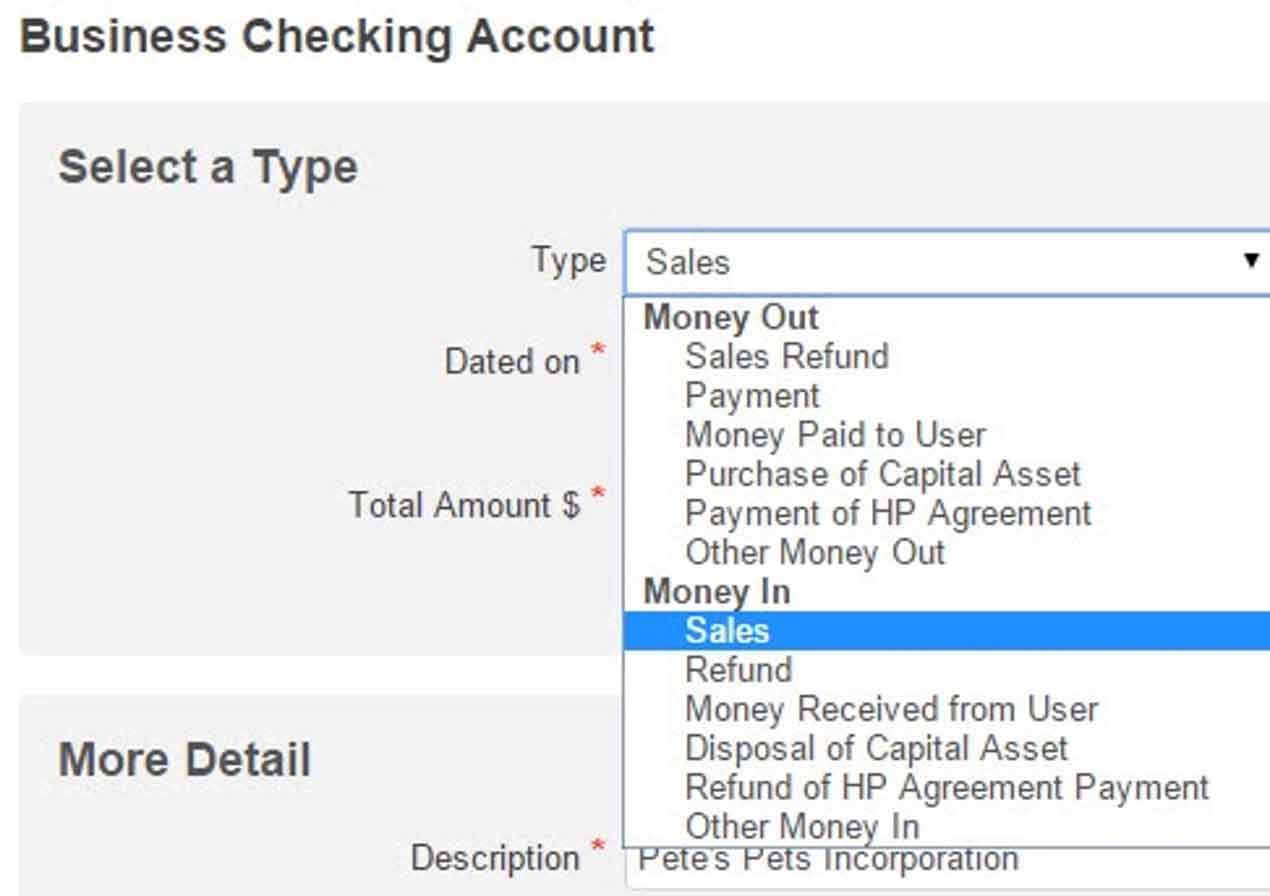Choose Refund under Money In
The height and width of the screenshot is (896, 1270).
click(738, 670)
